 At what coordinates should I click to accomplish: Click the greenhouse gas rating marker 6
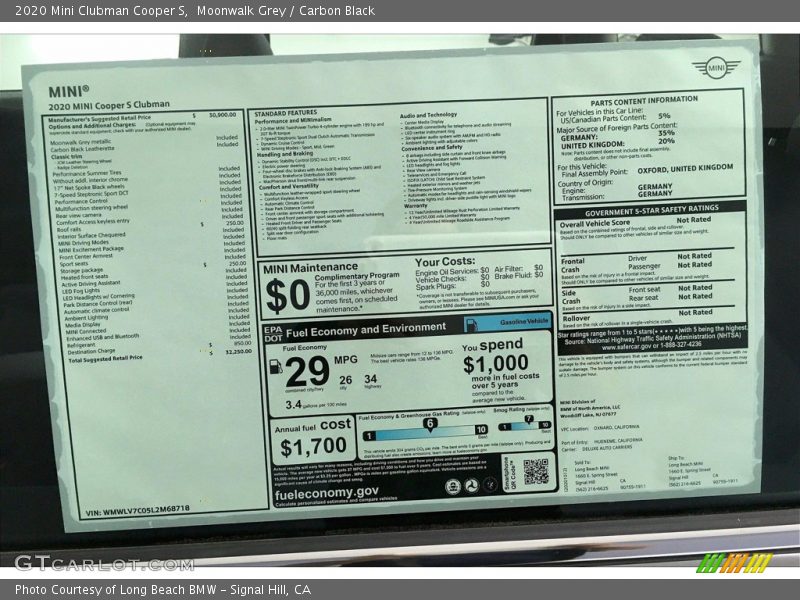[430, 423]
